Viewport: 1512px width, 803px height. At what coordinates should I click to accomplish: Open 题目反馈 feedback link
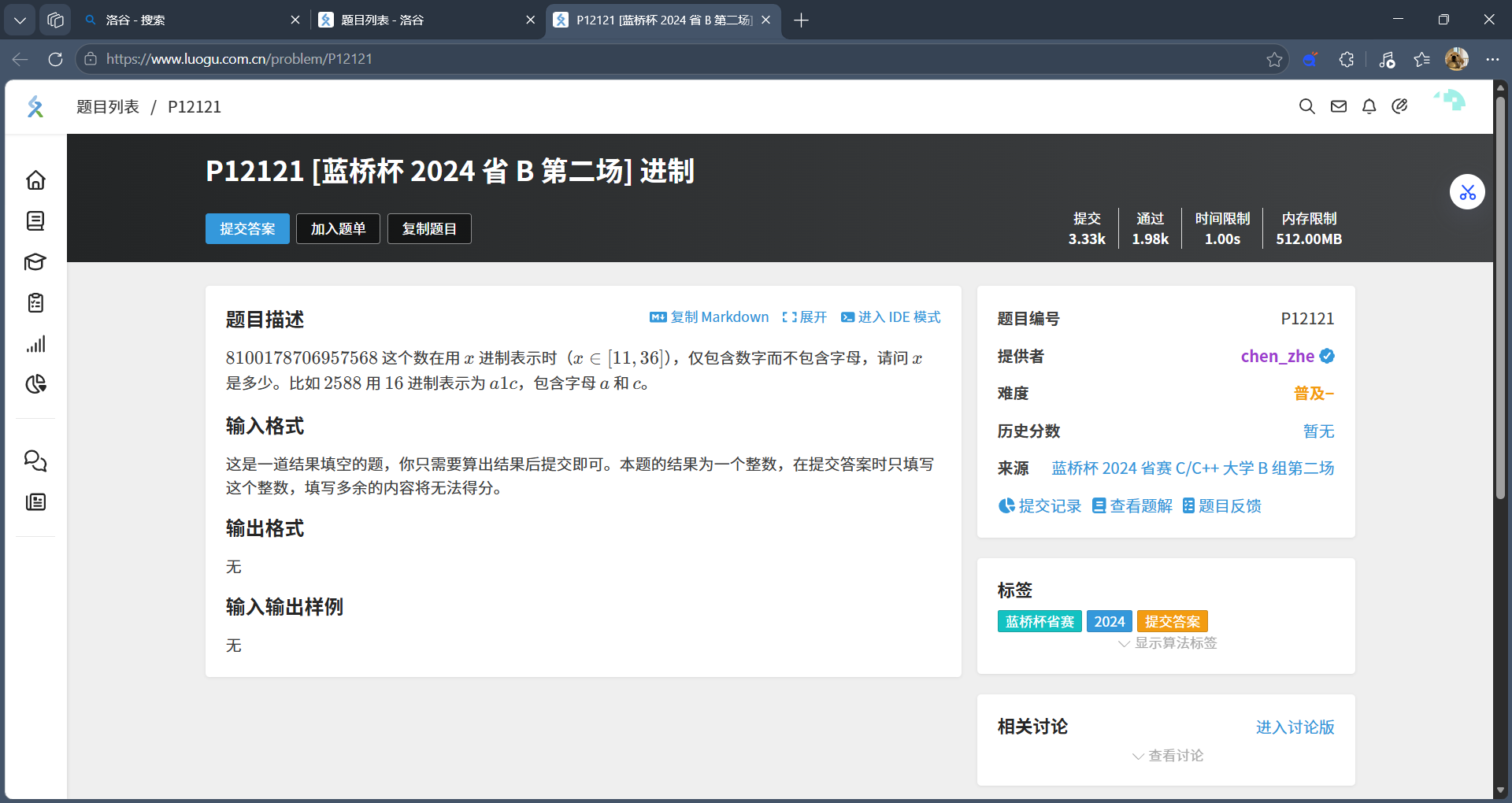[1222, 506]
